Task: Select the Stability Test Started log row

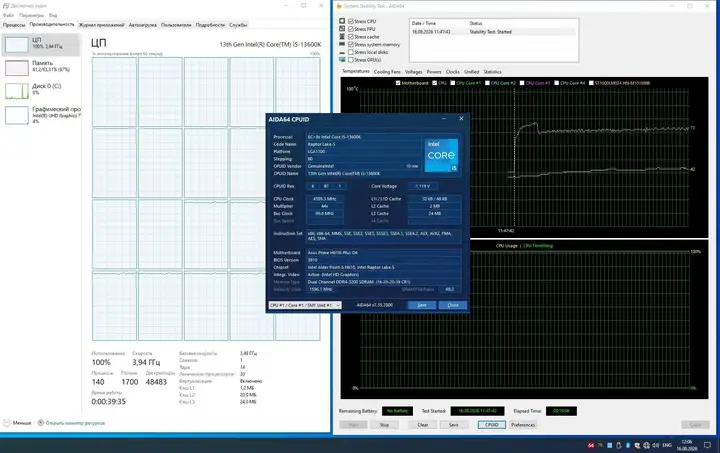Action: (x=492, y=32)
